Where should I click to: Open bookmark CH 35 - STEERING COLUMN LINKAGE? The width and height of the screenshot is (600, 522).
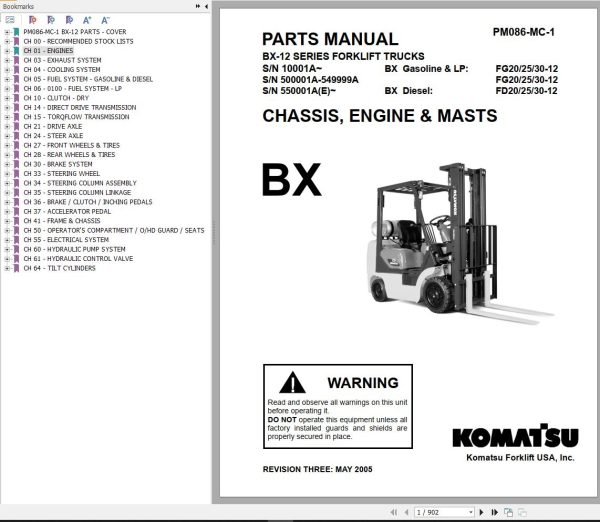[x=77, y=192]
